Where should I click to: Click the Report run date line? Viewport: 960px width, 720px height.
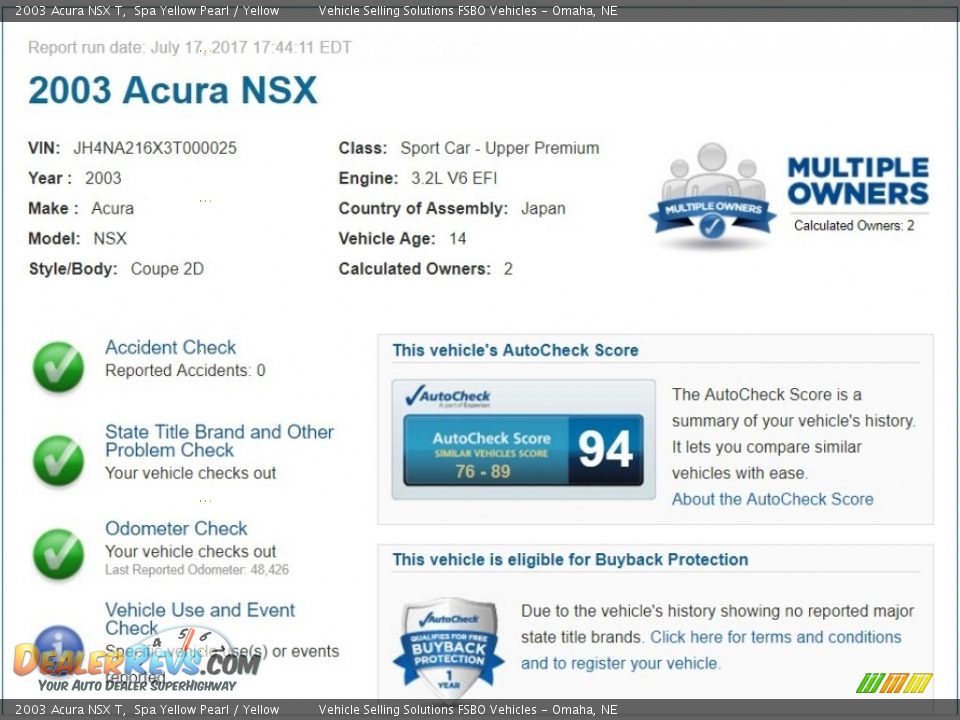(190, 47)
